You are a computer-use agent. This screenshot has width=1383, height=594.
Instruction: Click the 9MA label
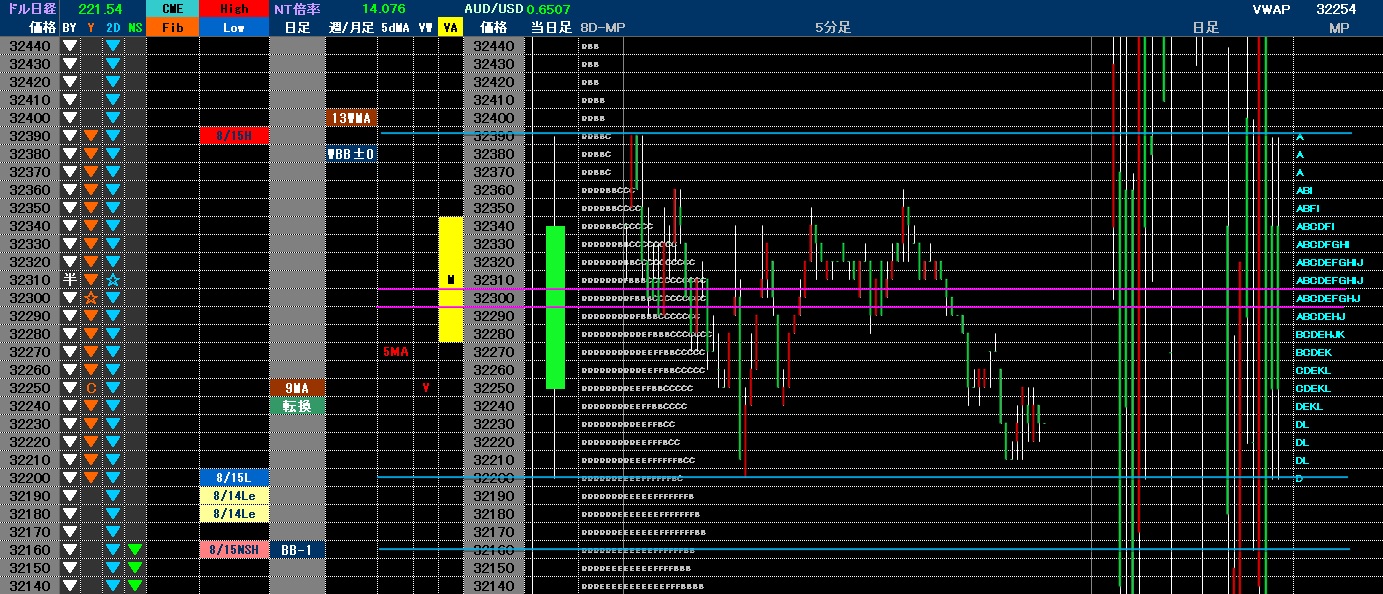point(297,388)
